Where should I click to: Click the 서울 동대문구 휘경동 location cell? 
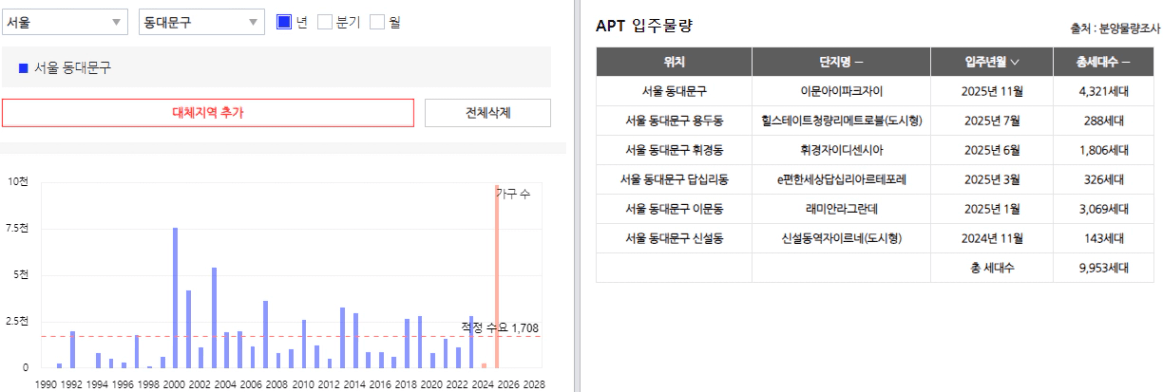tap(674, 150)
